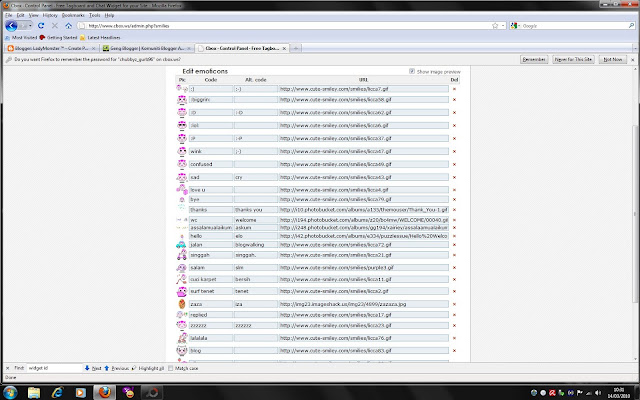This screenshot has width=640, height=400.
Task: Click Never for This Site button
Action: tap(573, 60)
